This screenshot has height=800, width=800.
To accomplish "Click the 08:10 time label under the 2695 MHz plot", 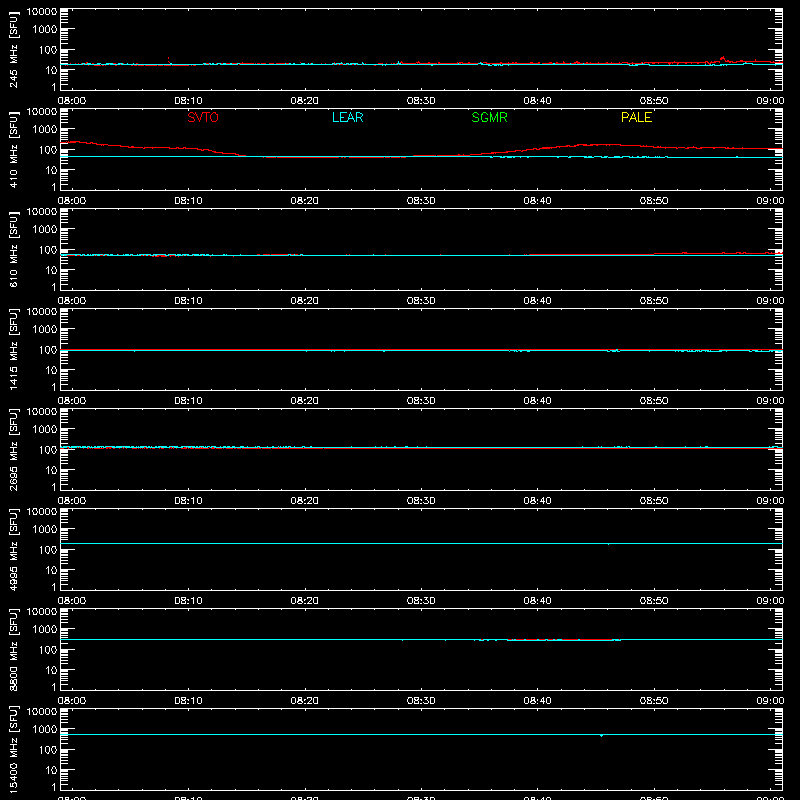I will click(188, 501).
